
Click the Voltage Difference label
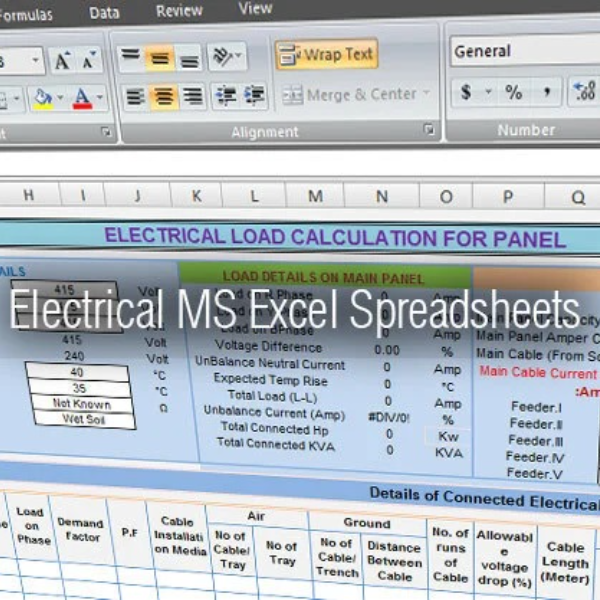[269, 347]
